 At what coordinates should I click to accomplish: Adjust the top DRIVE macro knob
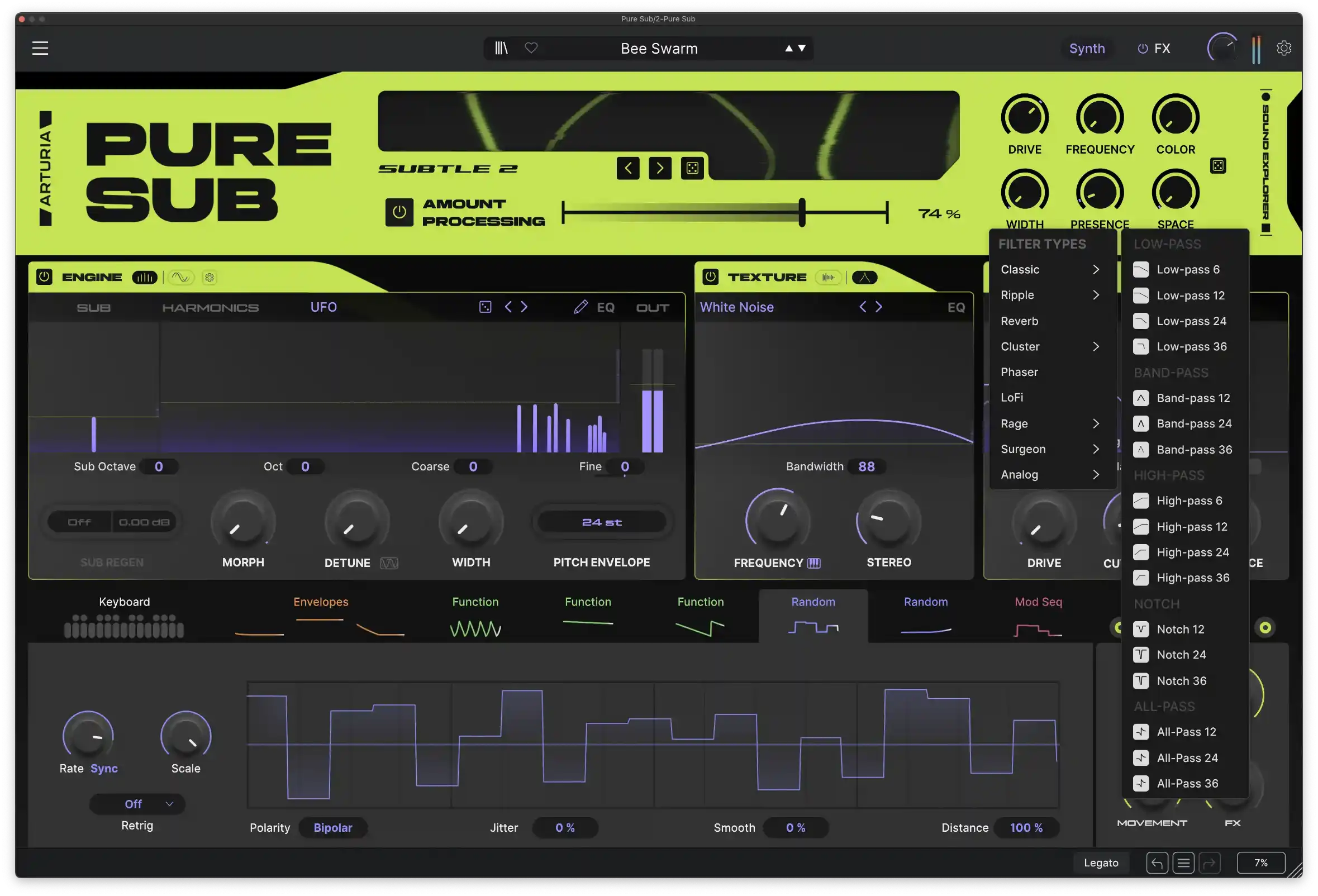click(x=1024, y=117)
